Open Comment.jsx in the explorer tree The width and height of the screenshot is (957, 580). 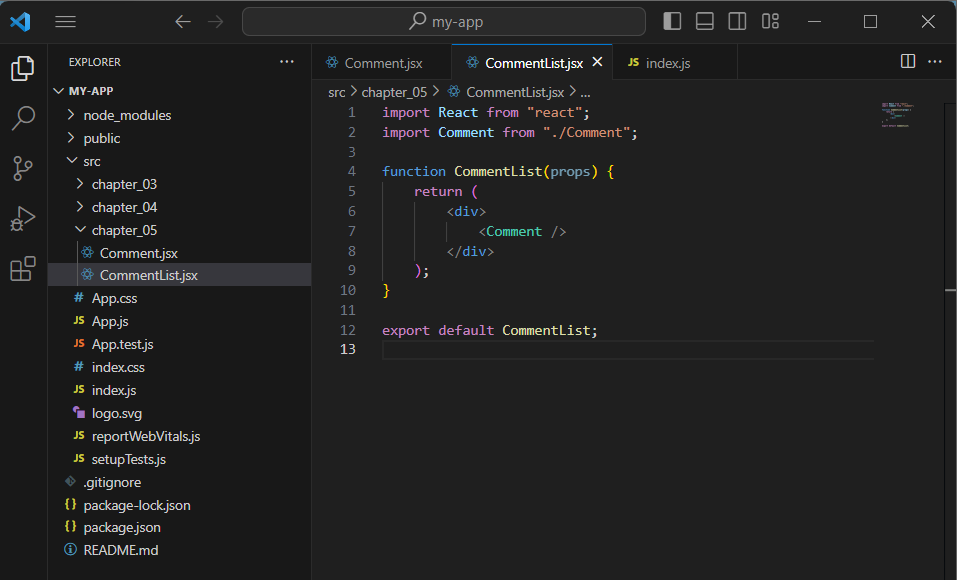179,253
